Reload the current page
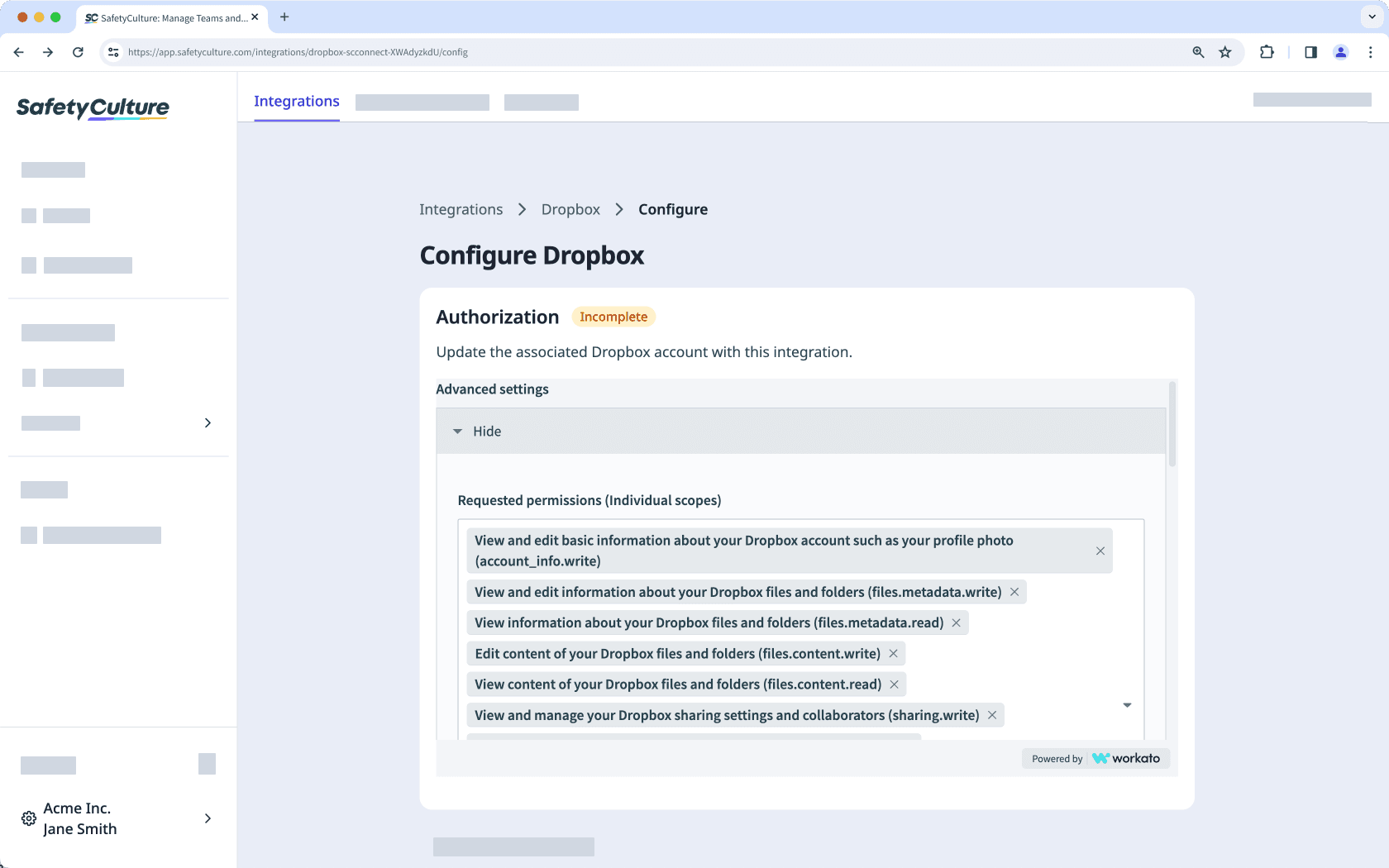Image resolution: width=1389 pixels, height=868 pixels. [x=78, y=51]
